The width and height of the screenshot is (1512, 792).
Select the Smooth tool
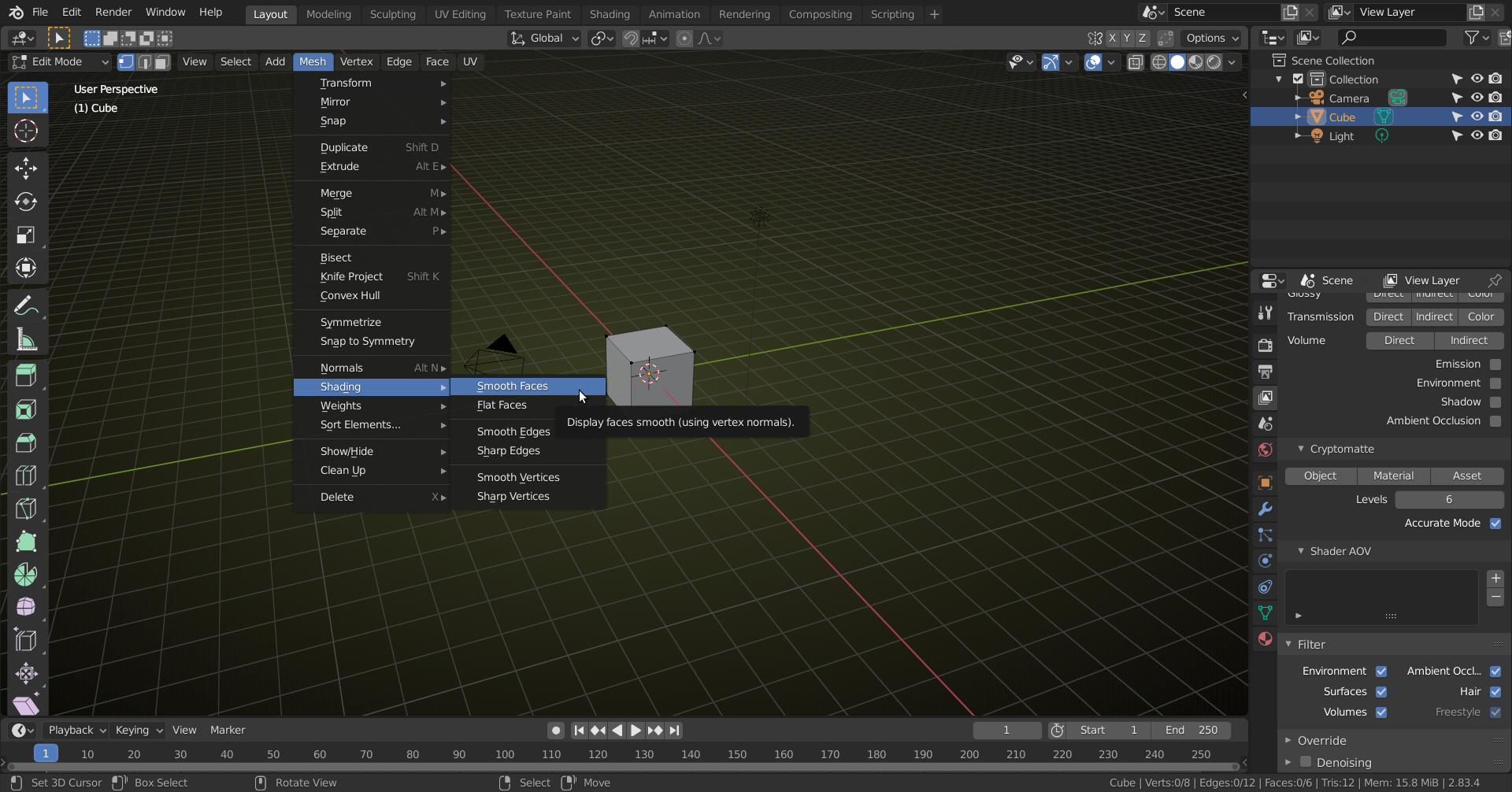click(x=26, y=608)
